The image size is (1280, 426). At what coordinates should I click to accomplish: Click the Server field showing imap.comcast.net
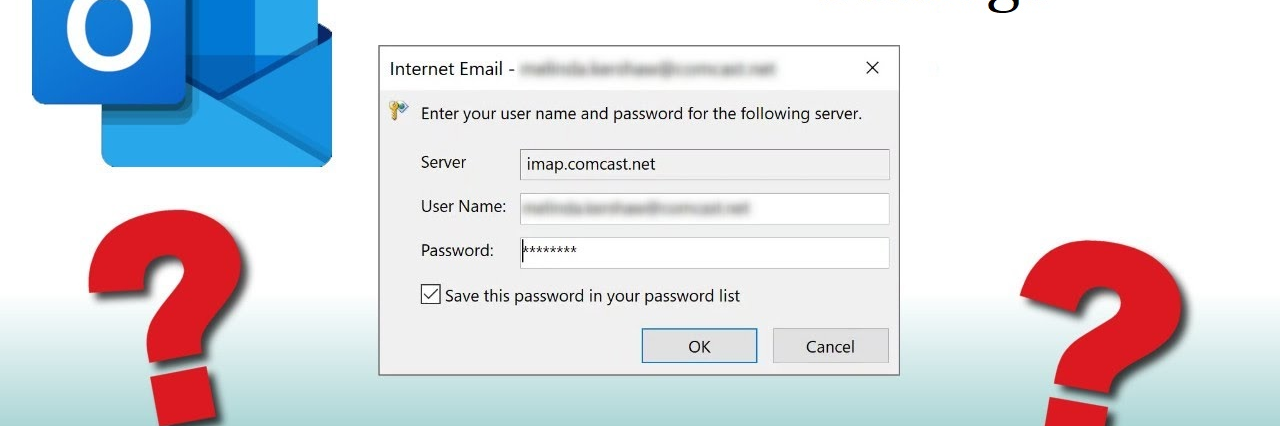tap(704, 164)
